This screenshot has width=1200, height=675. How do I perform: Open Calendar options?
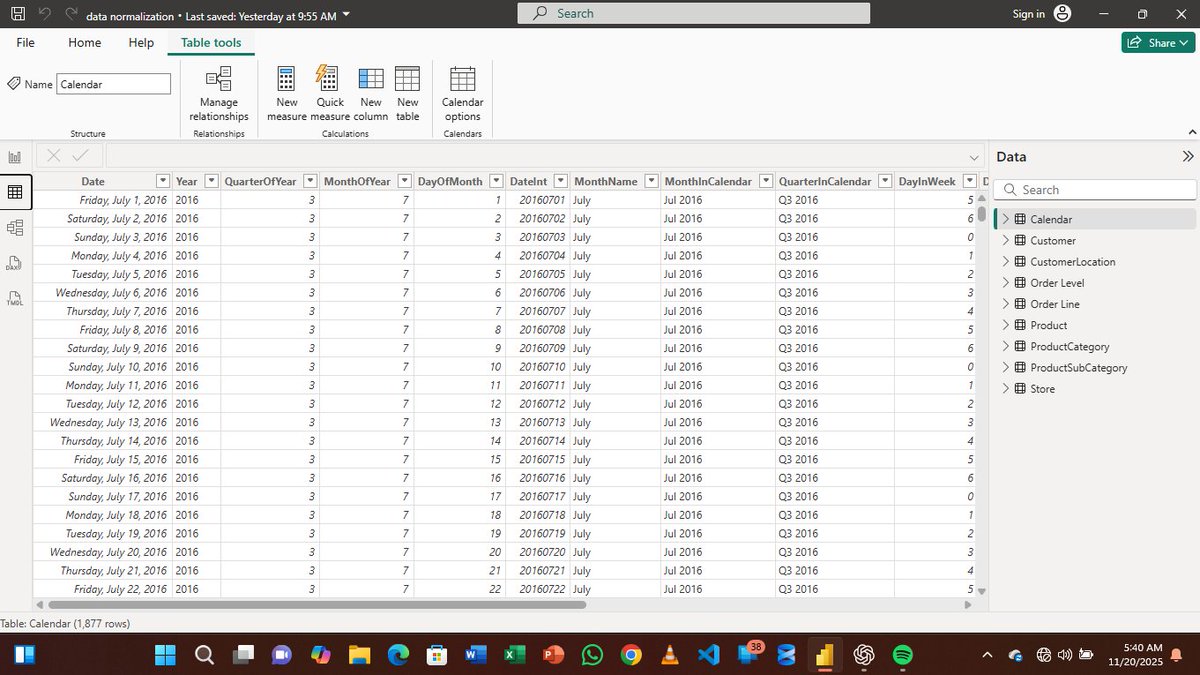pyautogui.click(x=462, y=93)
